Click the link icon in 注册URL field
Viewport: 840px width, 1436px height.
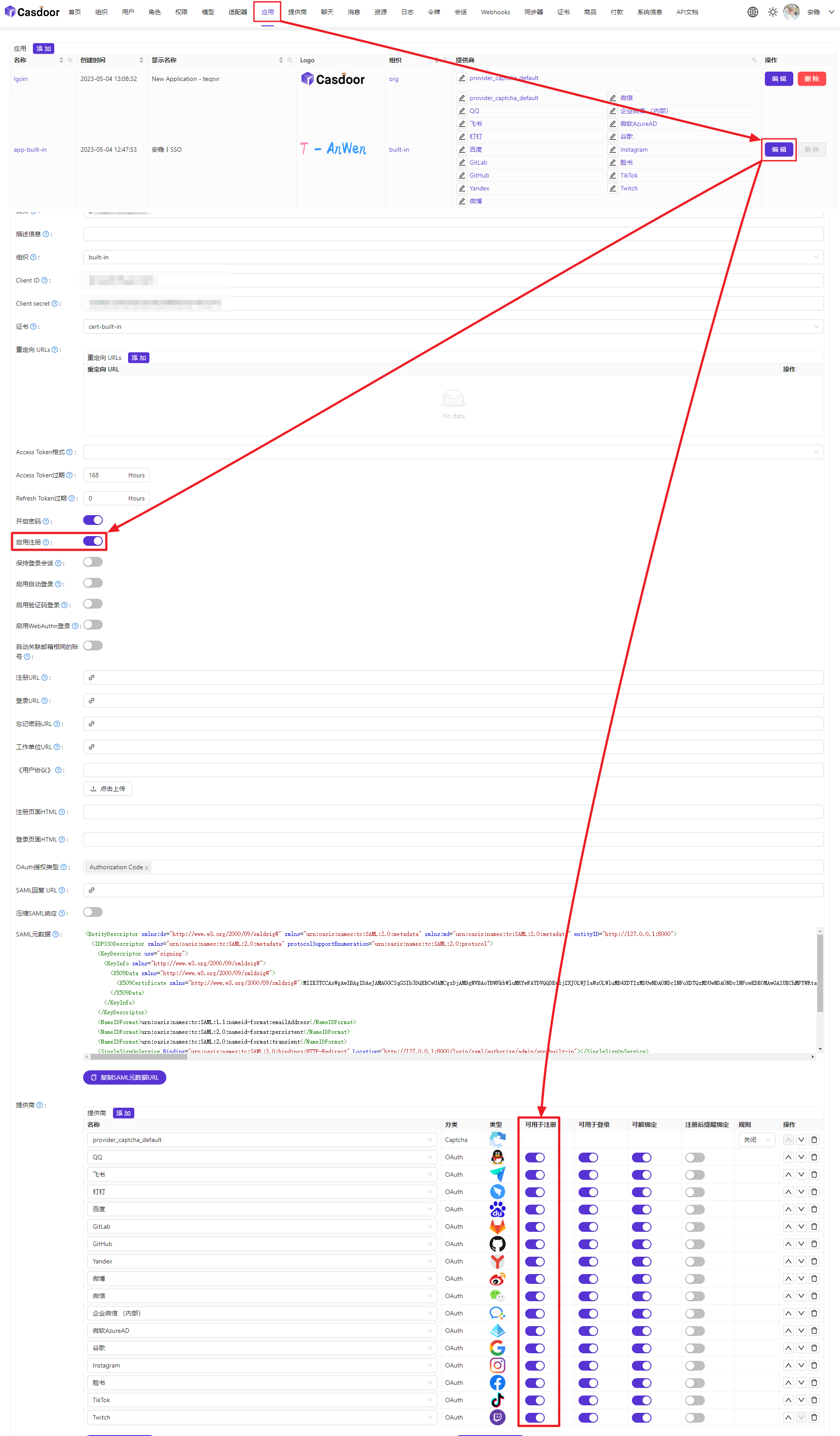coord(91,678)
